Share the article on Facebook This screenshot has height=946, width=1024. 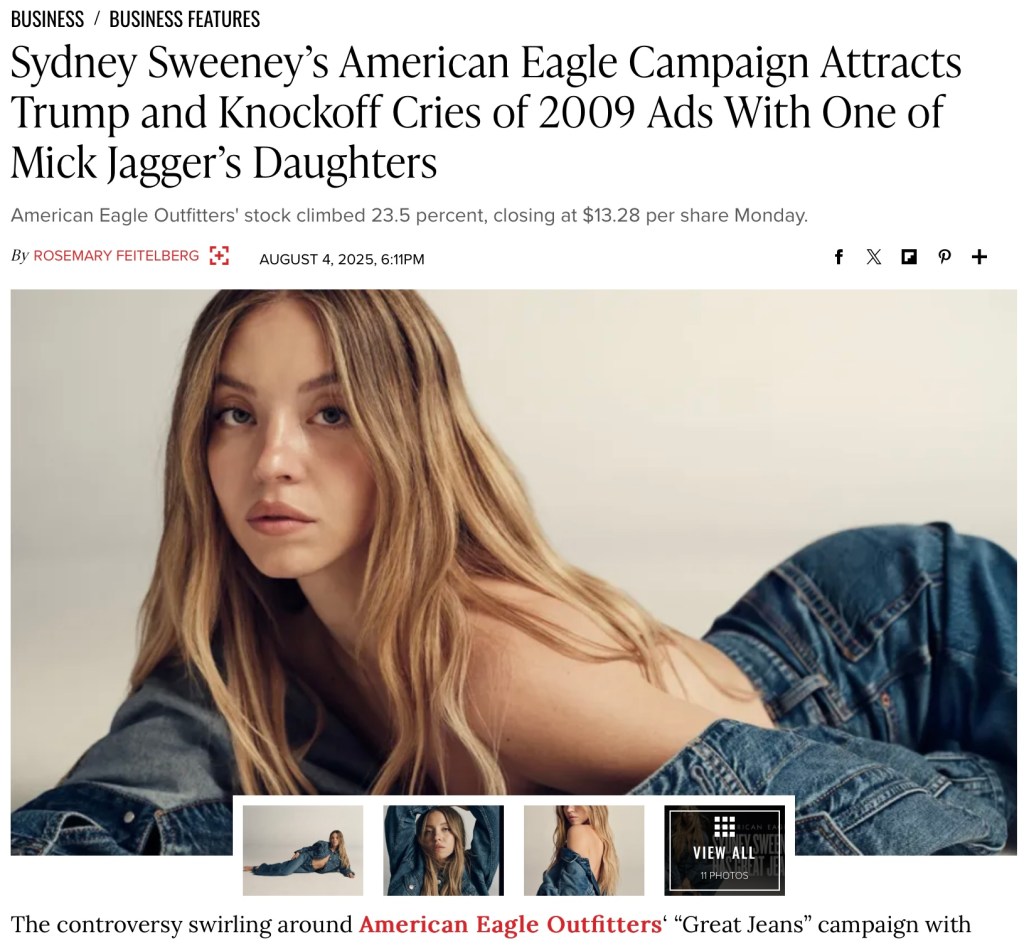coord(839,257)
